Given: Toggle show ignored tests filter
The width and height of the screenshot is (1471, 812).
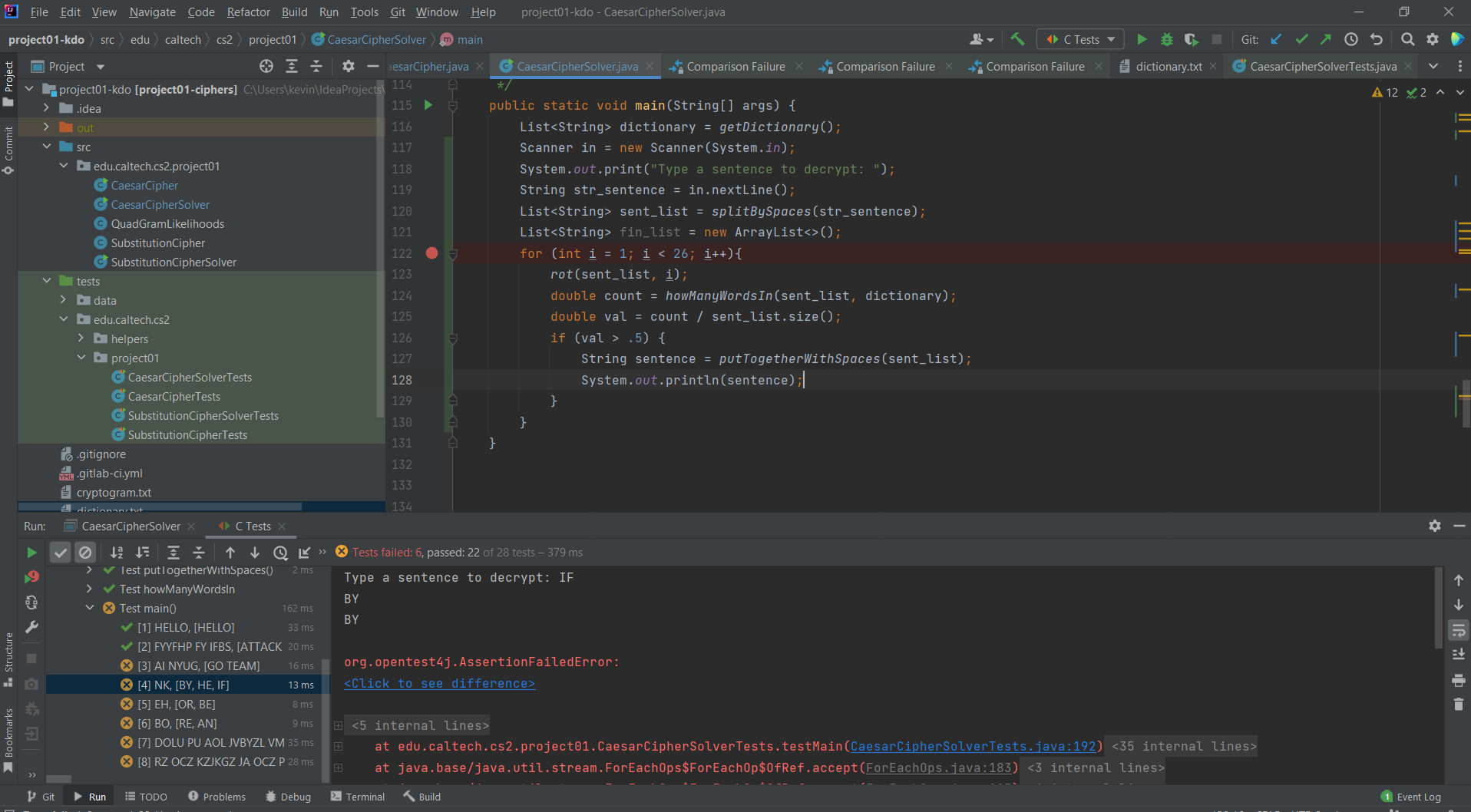Looking at the screenshot, I should (85, 552).
